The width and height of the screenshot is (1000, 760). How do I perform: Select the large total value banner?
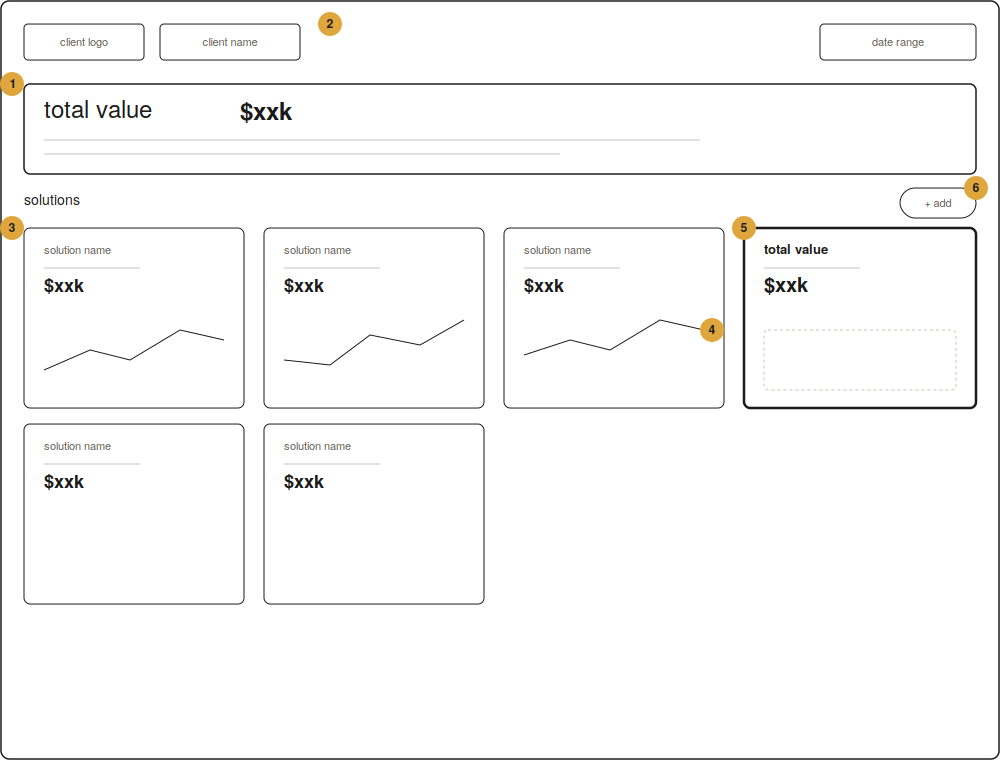(x=500, y=129)
